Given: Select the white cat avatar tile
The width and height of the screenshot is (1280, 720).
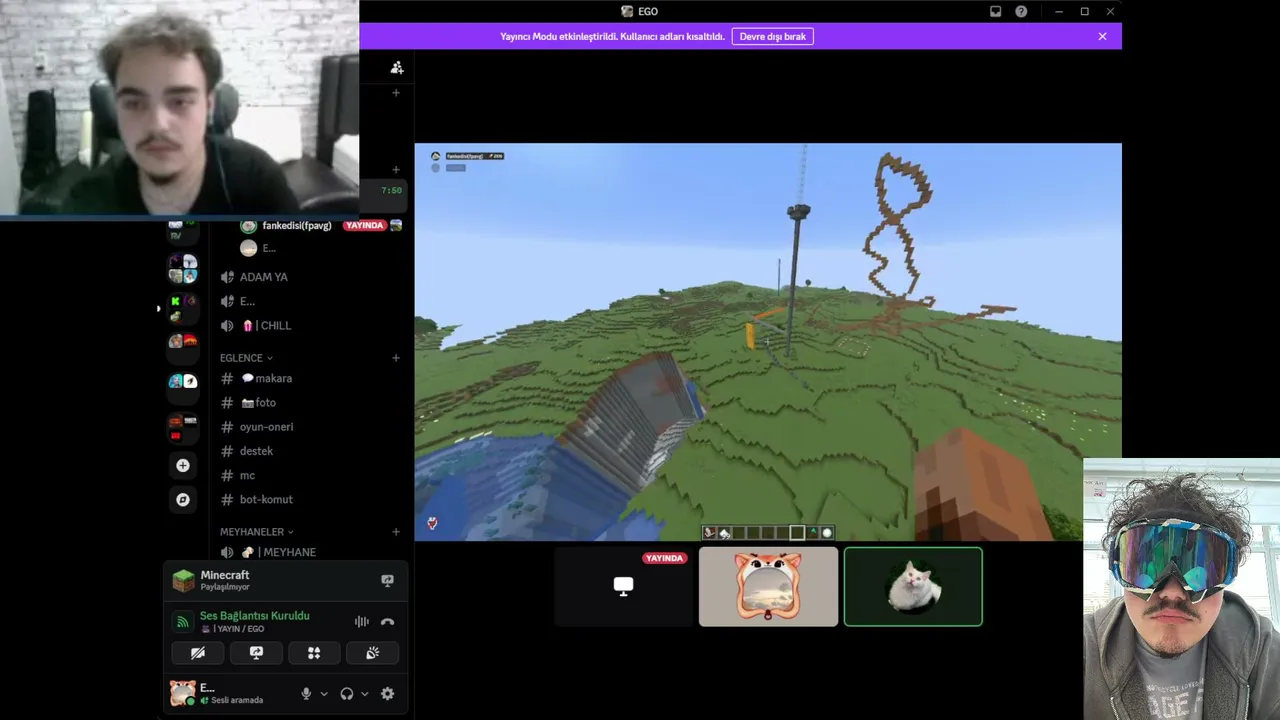Looking at the screenshot, I should point(913,587).
